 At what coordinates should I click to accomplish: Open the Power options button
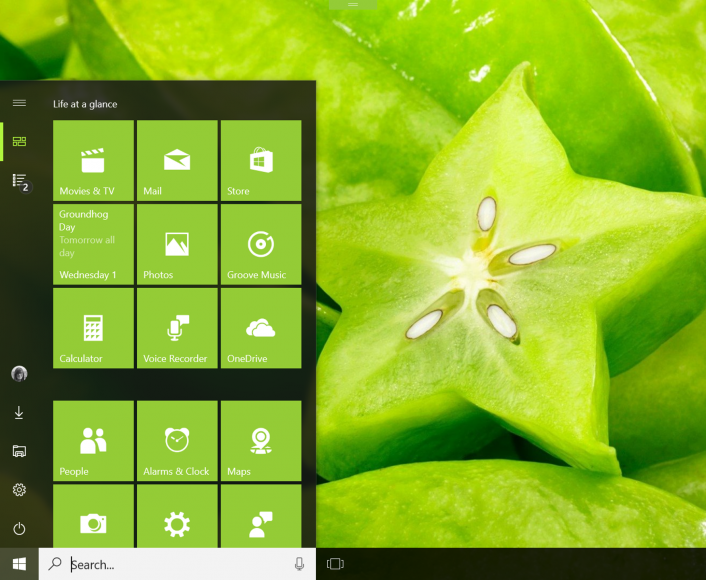19,529
